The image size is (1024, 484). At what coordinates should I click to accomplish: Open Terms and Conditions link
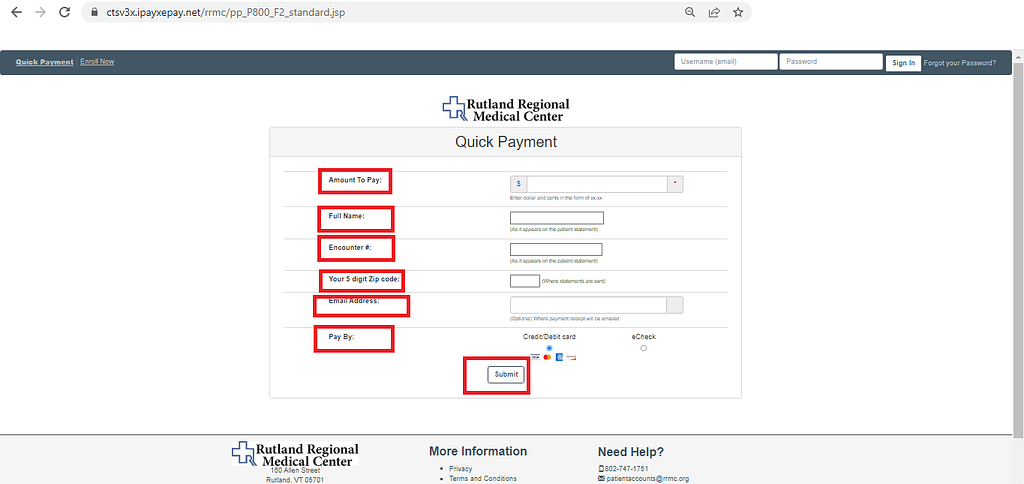coord(483,479)
